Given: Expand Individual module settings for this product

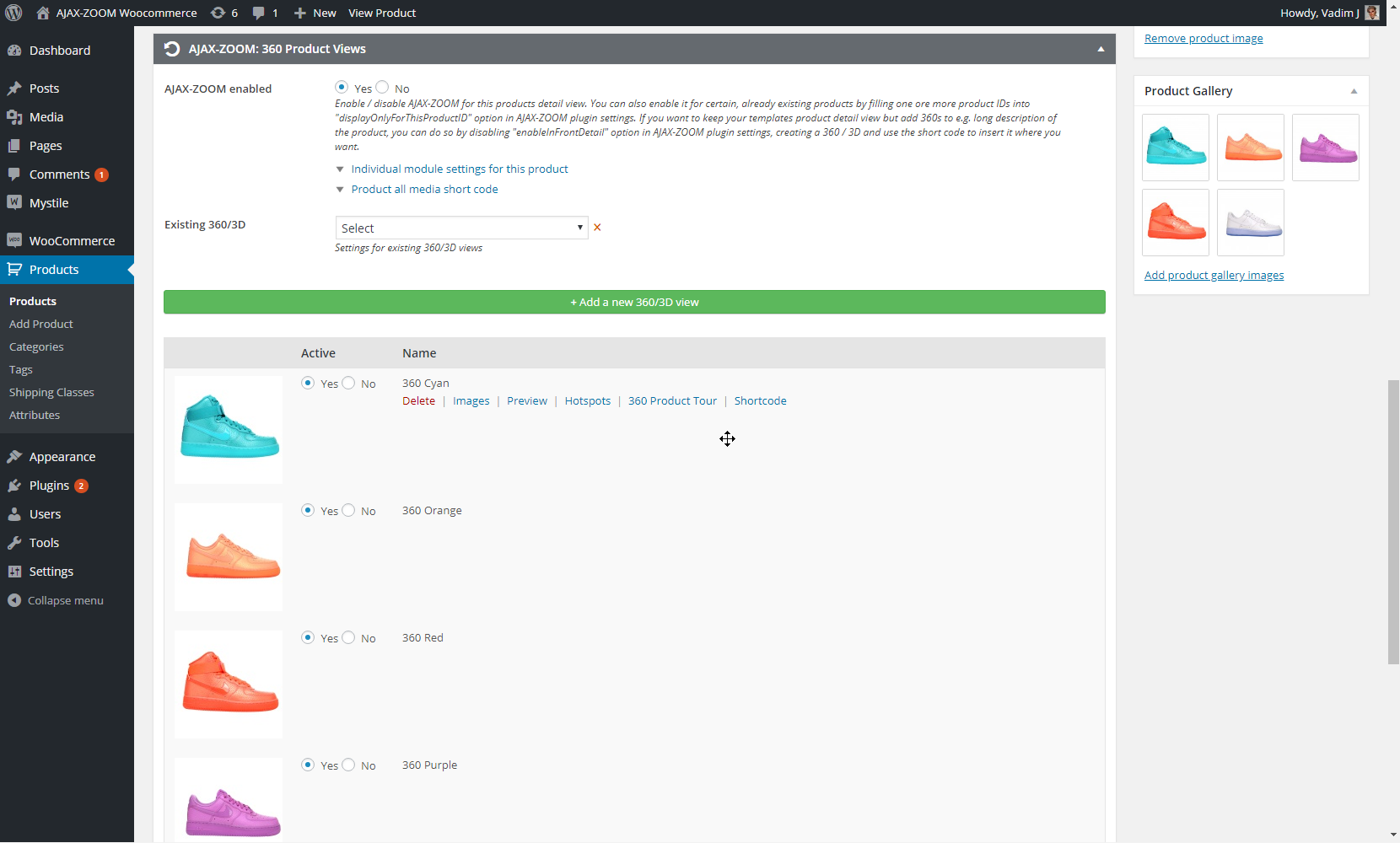Looking at the screenshot, I should coord(460,169).
